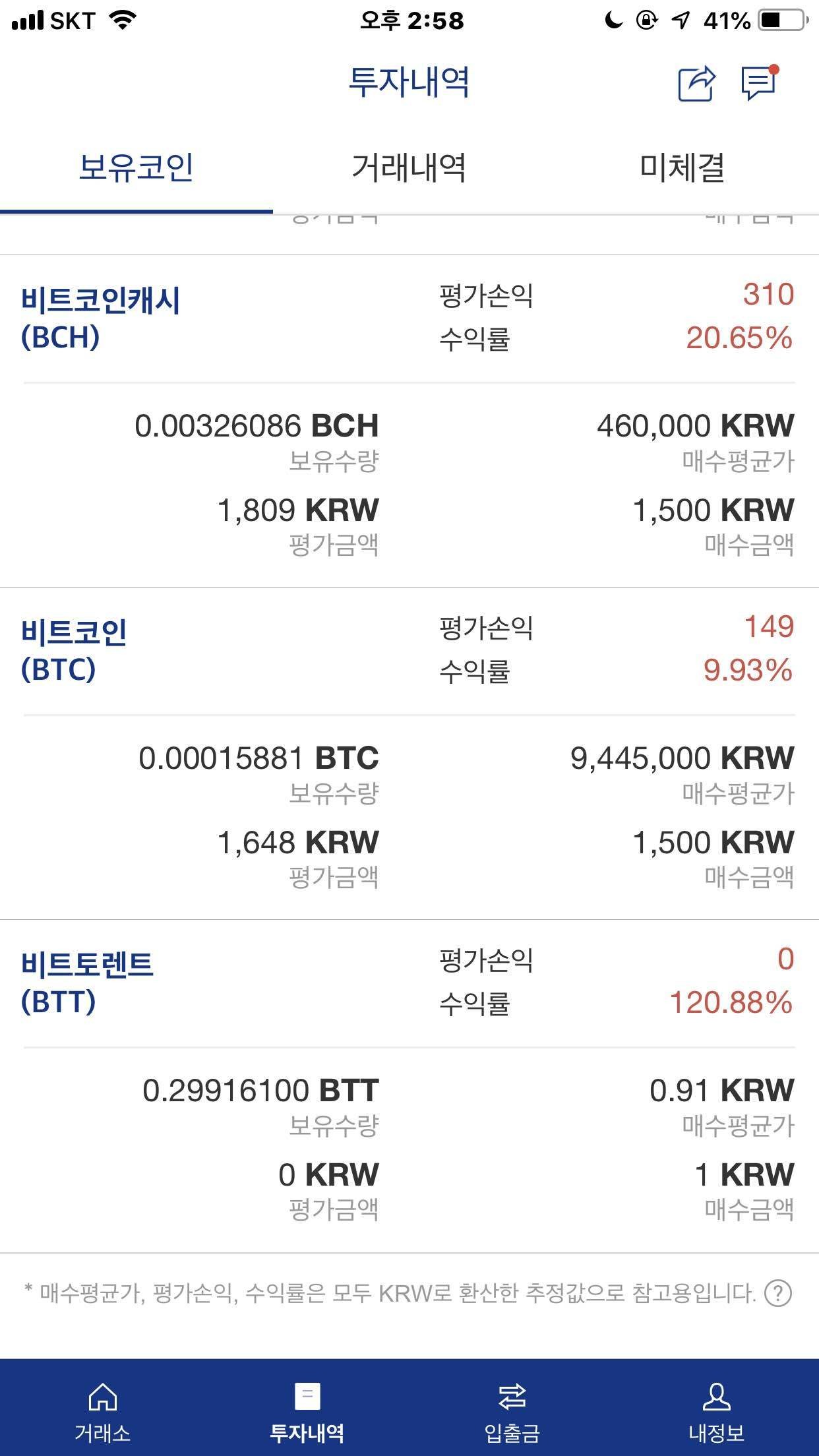Tap the help question mark icon
Image resolution: width=819 pixels, height=1456 pixels.
point(777,1293)
